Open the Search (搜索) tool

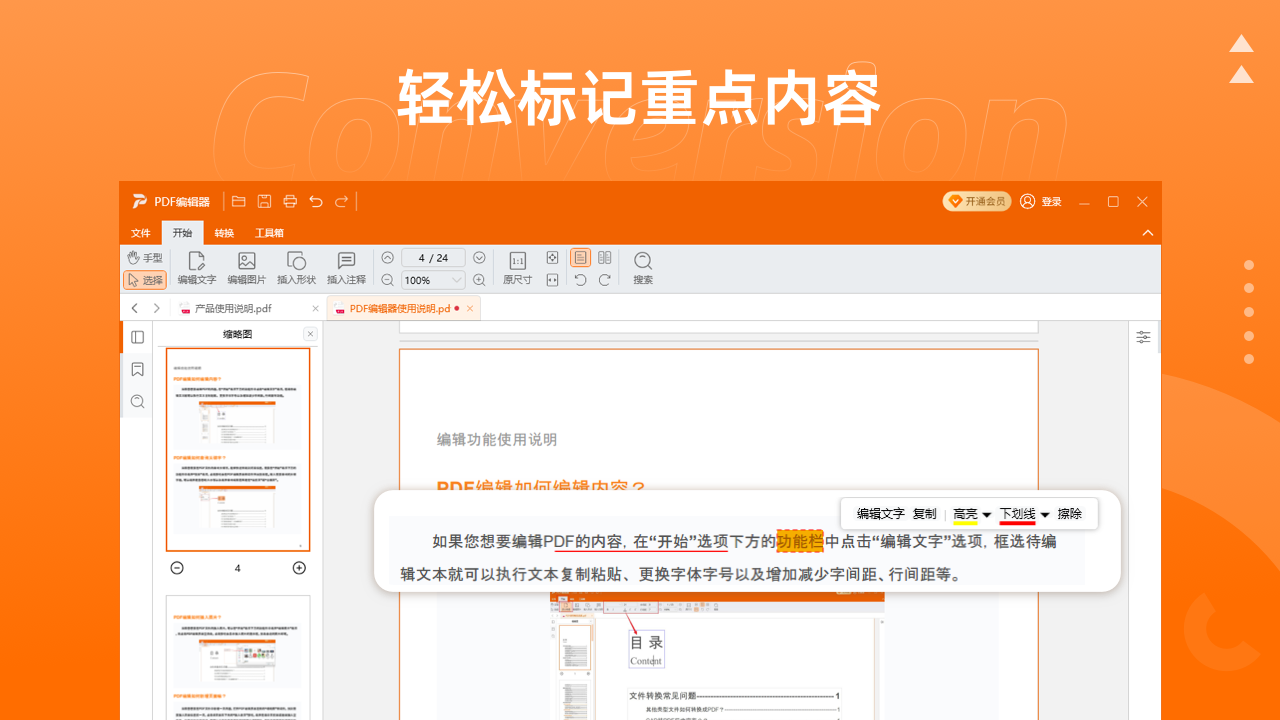[x=642, y=267]
